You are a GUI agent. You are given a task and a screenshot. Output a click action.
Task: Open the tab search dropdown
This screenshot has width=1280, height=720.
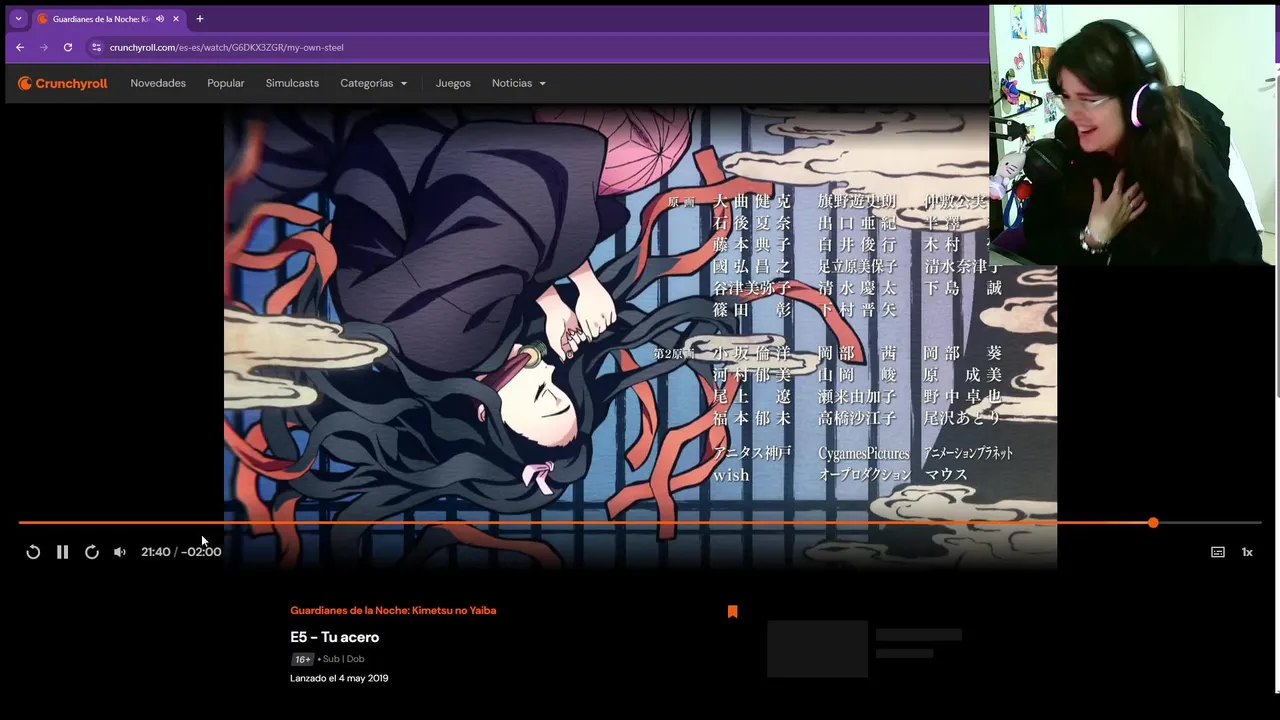click(18, 19)
